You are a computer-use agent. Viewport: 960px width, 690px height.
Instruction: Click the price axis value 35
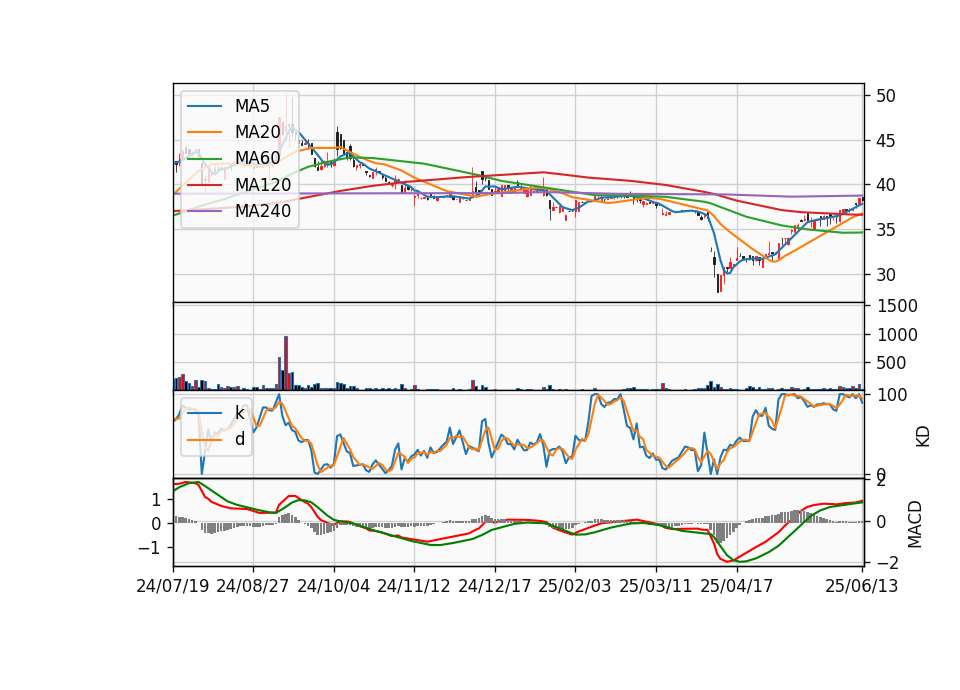(885, 230)
